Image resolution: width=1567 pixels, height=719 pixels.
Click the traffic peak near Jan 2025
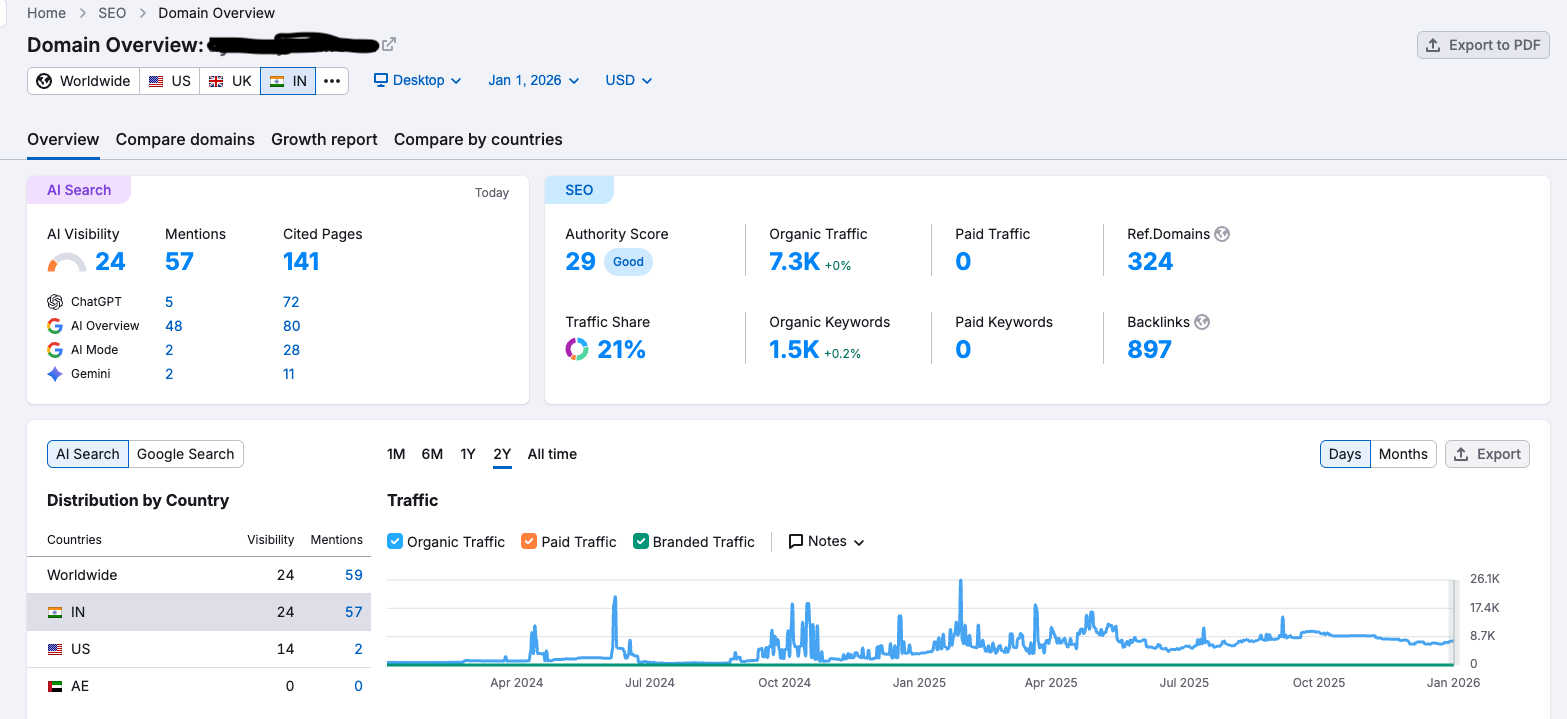[961, 582]
